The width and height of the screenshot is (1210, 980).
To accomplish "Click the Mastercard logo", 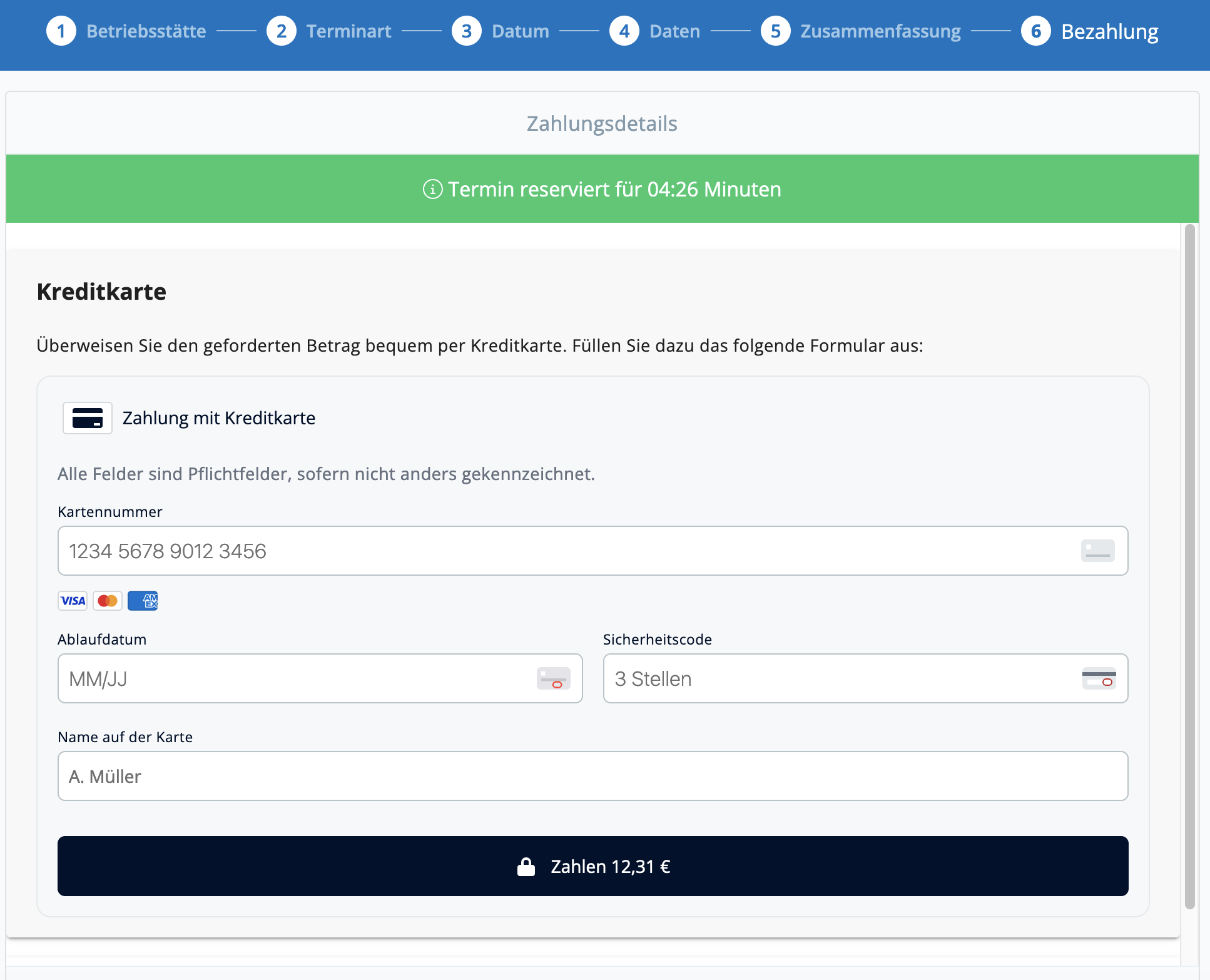I will point(108,601).
